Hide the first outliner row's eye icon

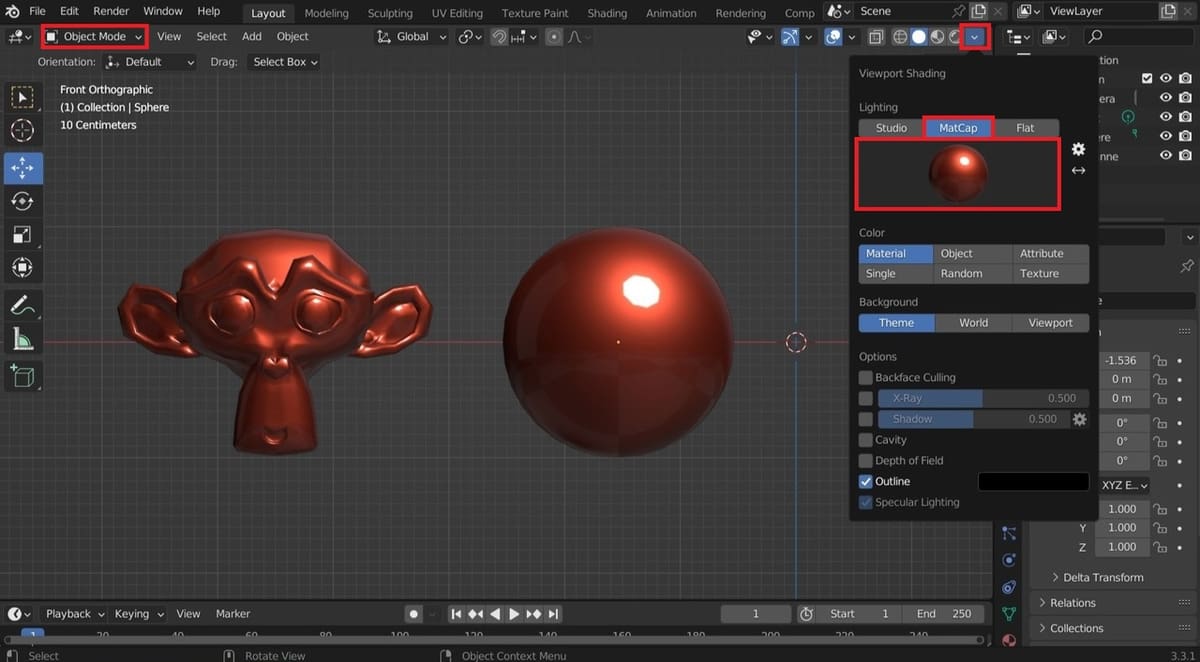[x=1166, y=78]
